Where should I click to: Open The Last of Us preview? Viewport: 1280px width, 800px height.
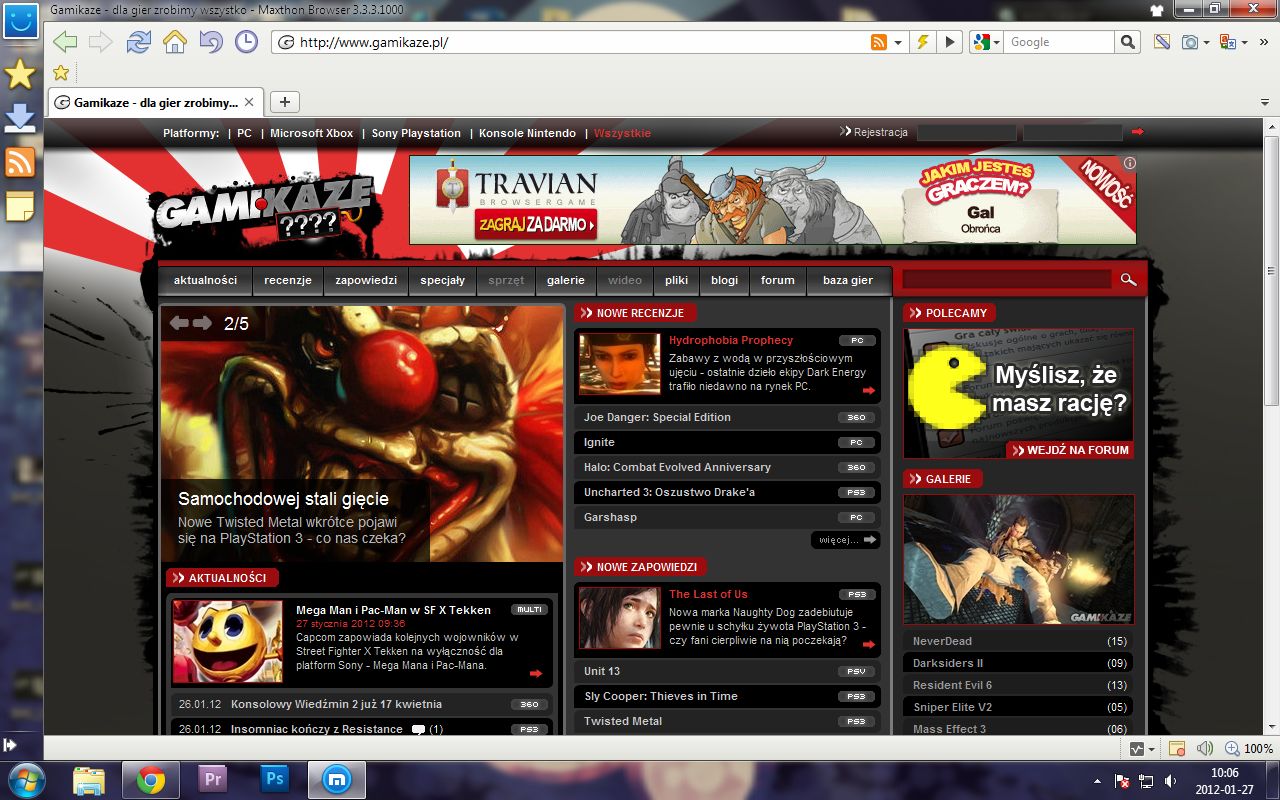coord(708,594)
